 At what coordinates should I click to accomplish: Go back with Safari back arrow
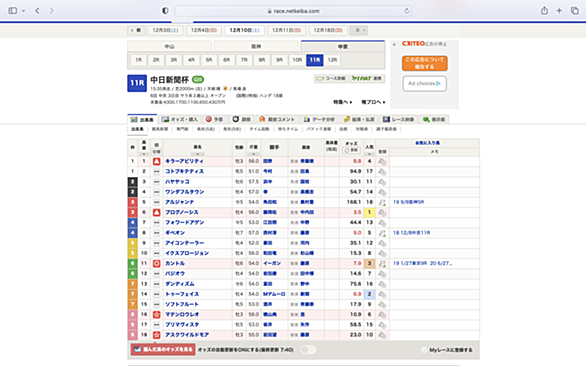37,11
